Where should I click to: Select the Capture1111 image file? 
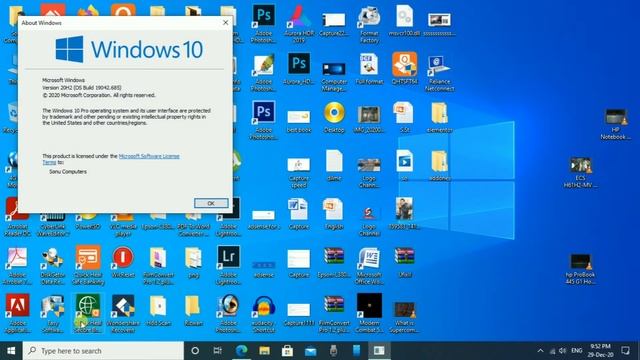(x=299, y=314)
